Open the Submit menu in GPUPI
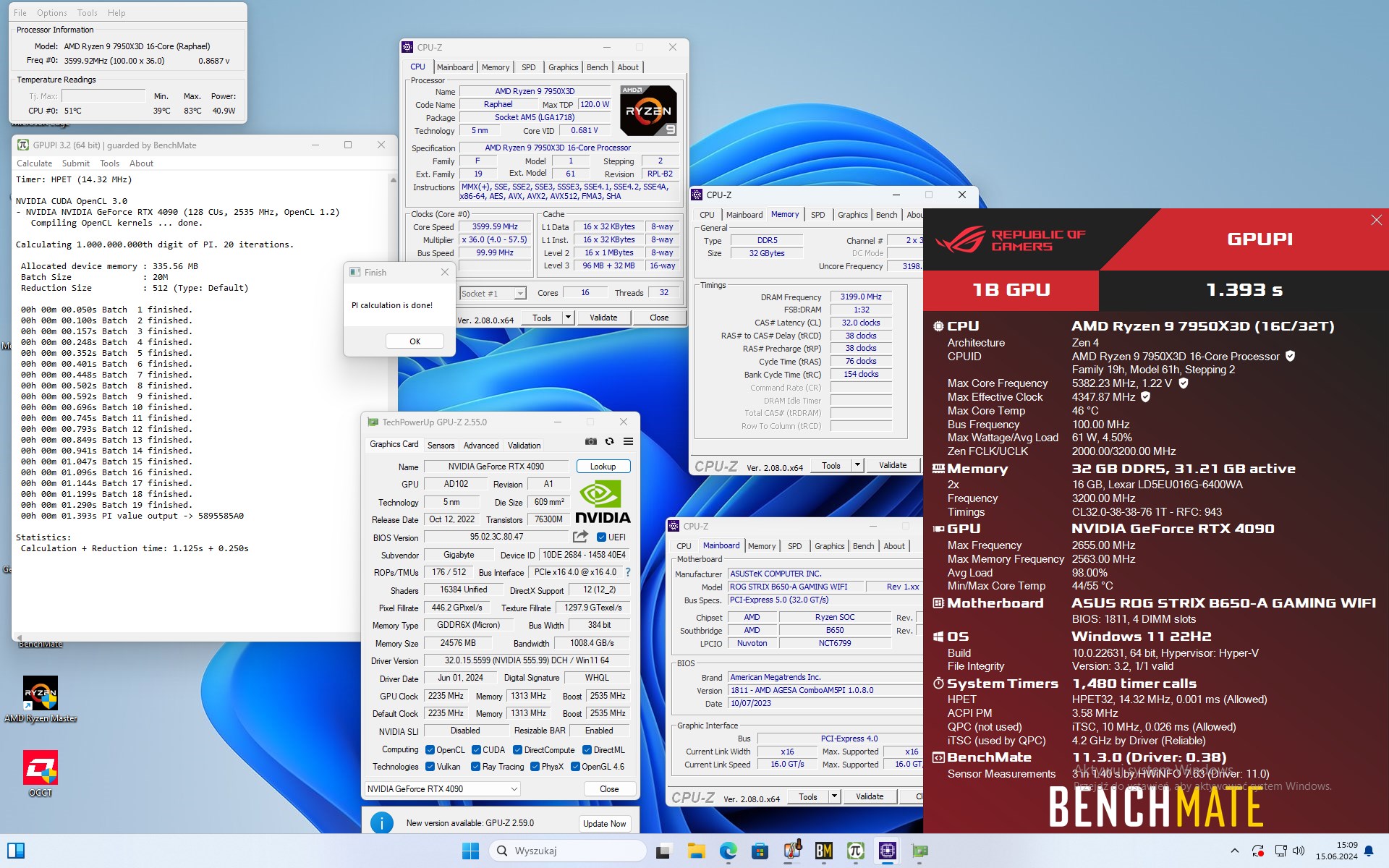This screenshot has height=868, width=1389. pos(76,163)
